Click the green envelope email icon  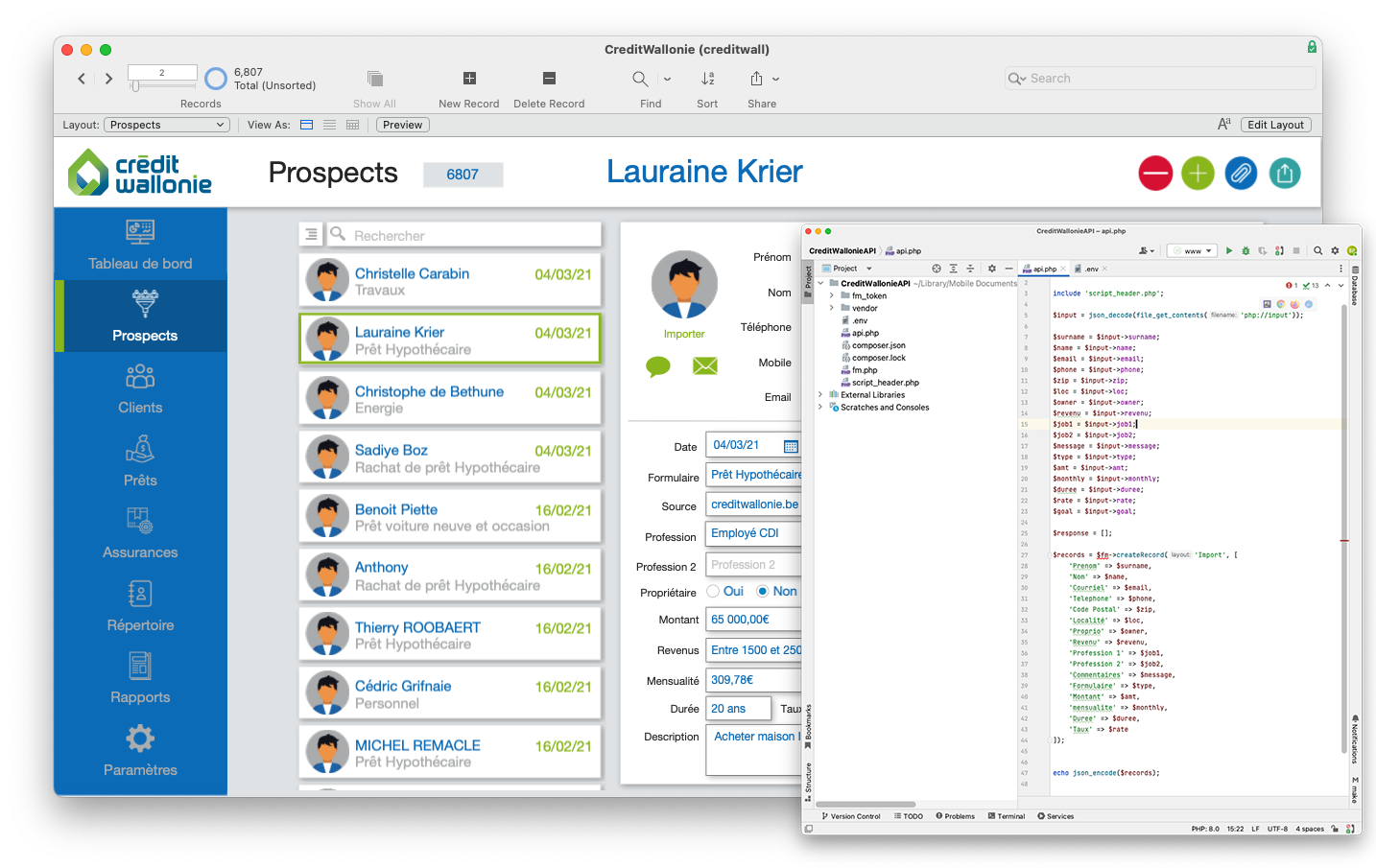pyautogui.click(x=705, y=365)
